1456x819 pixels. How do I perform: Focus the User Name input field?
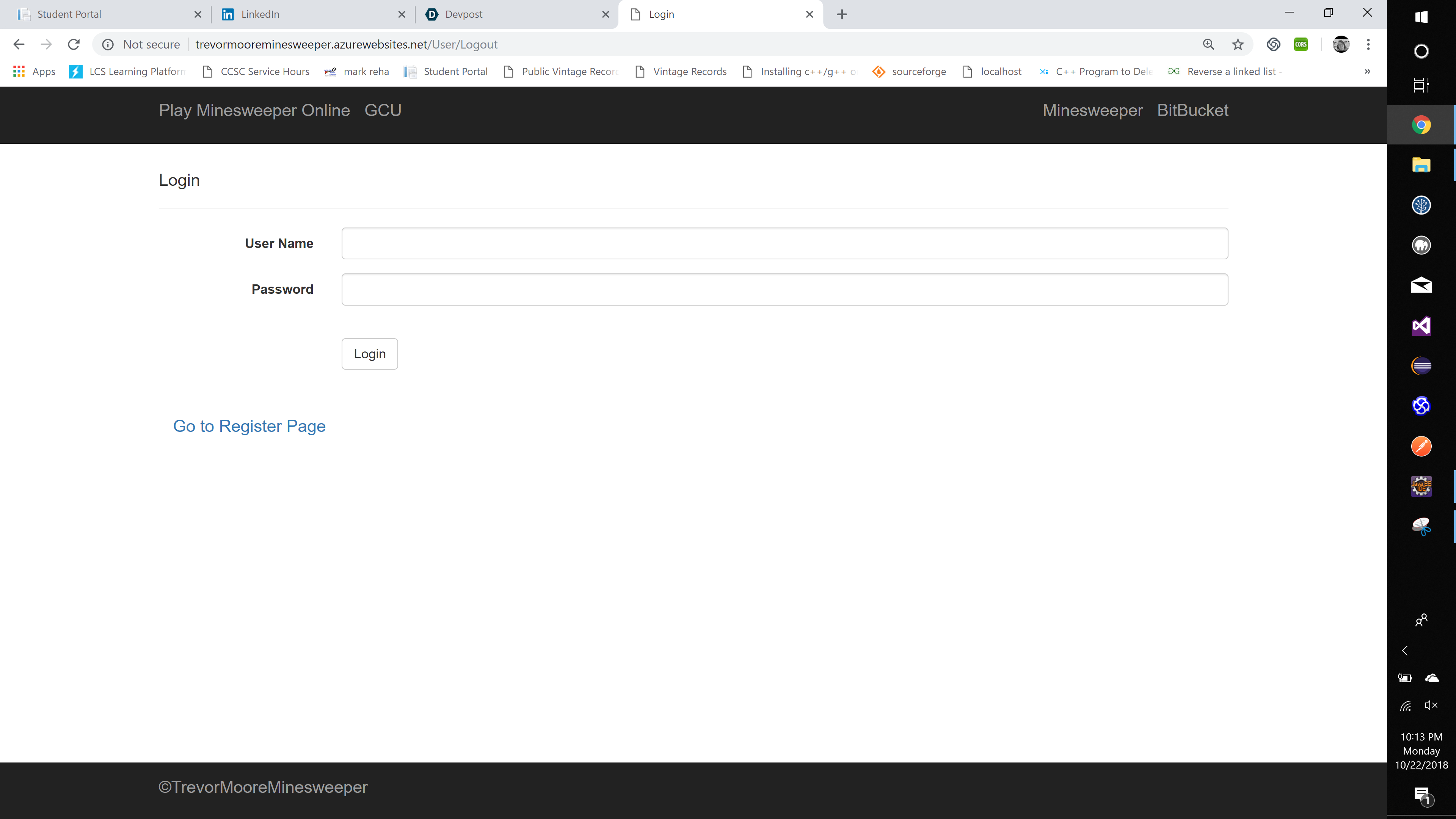click(784, 243)
